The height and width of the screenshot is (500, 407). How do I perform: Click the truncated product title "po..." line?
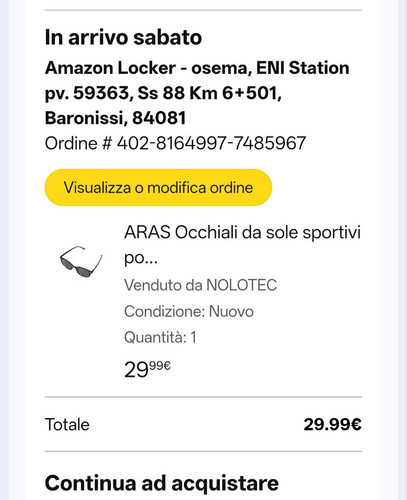click(x=141, y=258)
